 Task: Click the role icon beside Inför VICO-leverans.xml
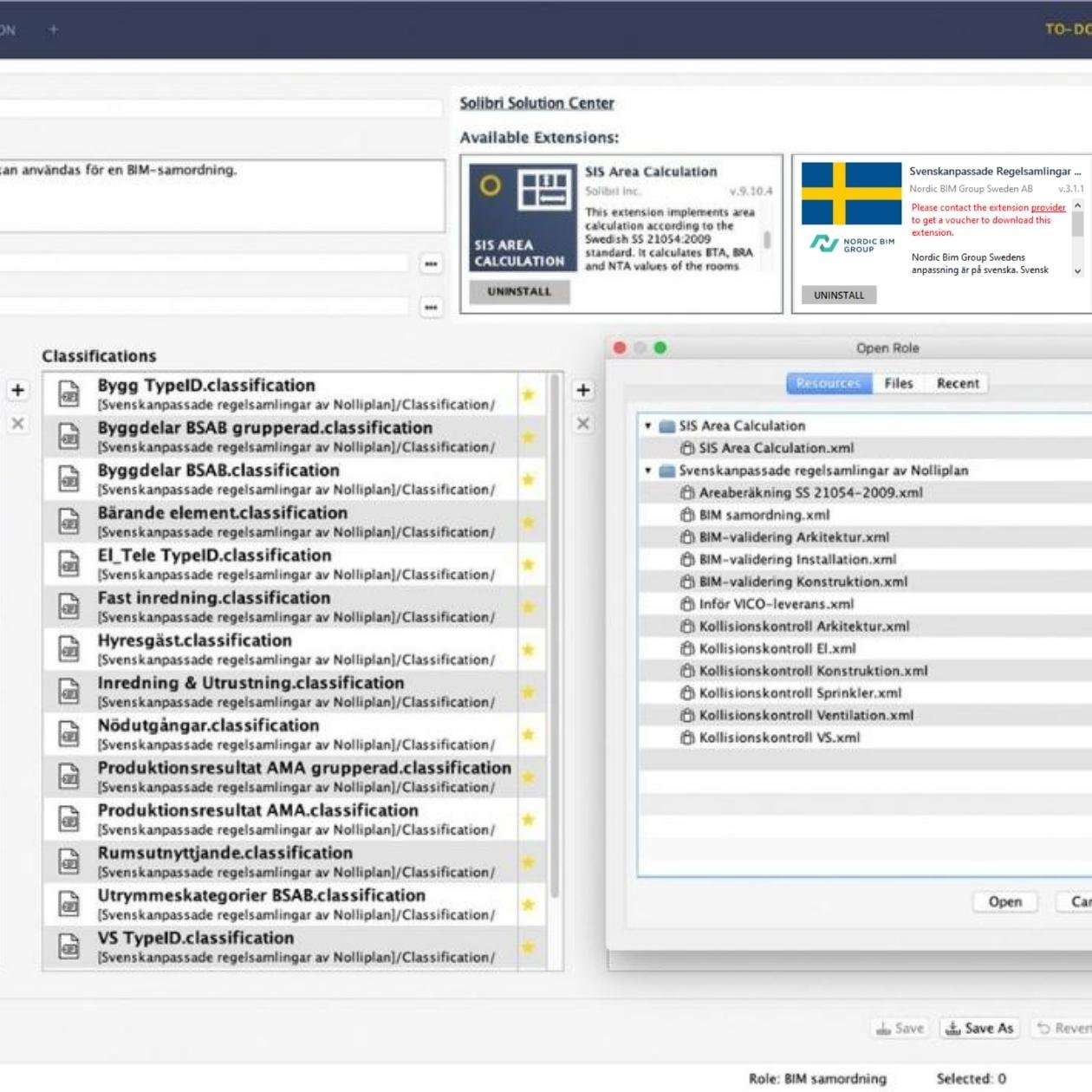[x=687, y=604]
